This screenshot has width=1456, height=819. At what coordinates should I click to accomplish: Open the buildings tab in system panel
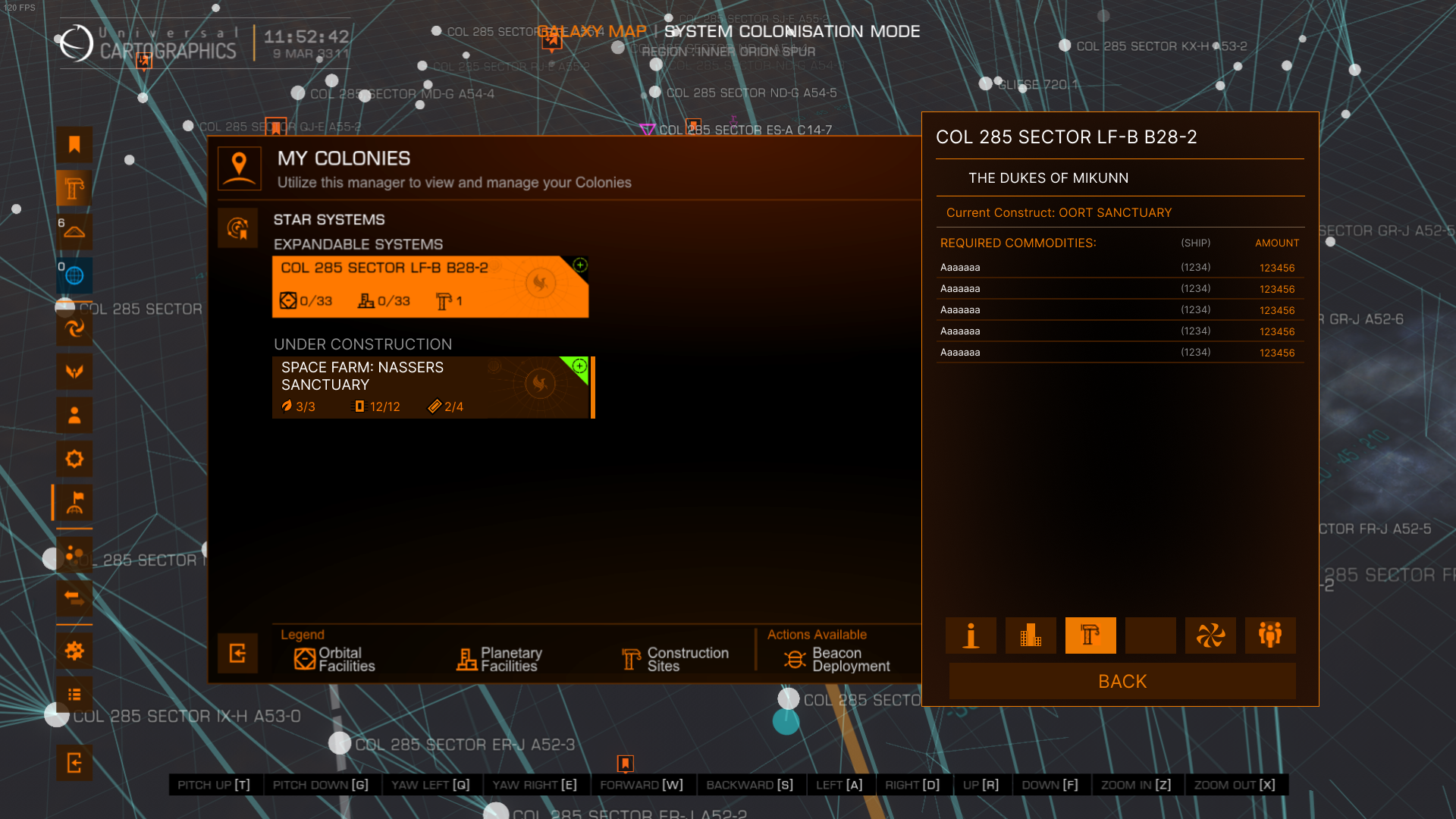click(x=1031, y=635)
